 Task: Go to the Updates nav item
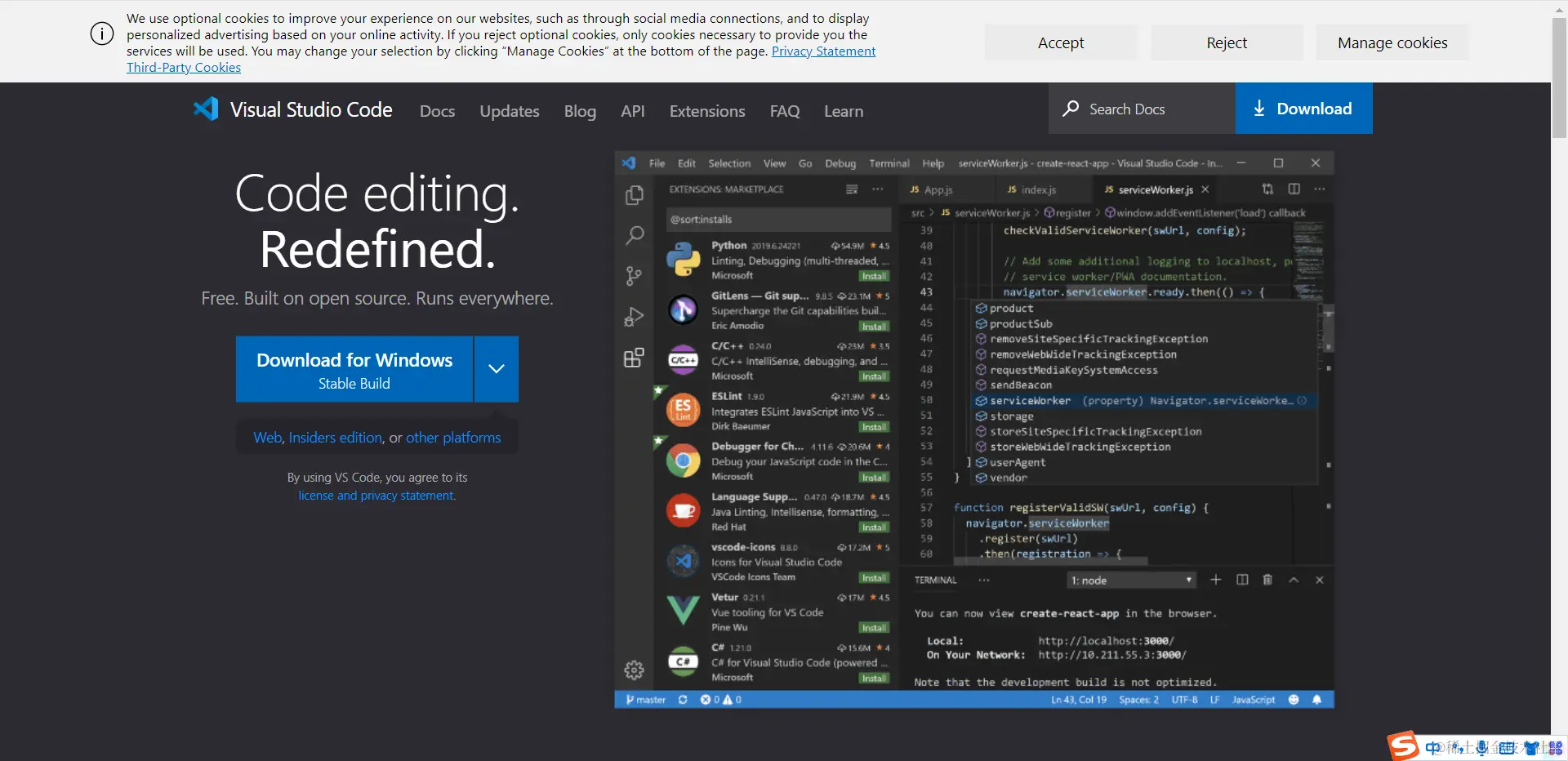coord(510,111)
